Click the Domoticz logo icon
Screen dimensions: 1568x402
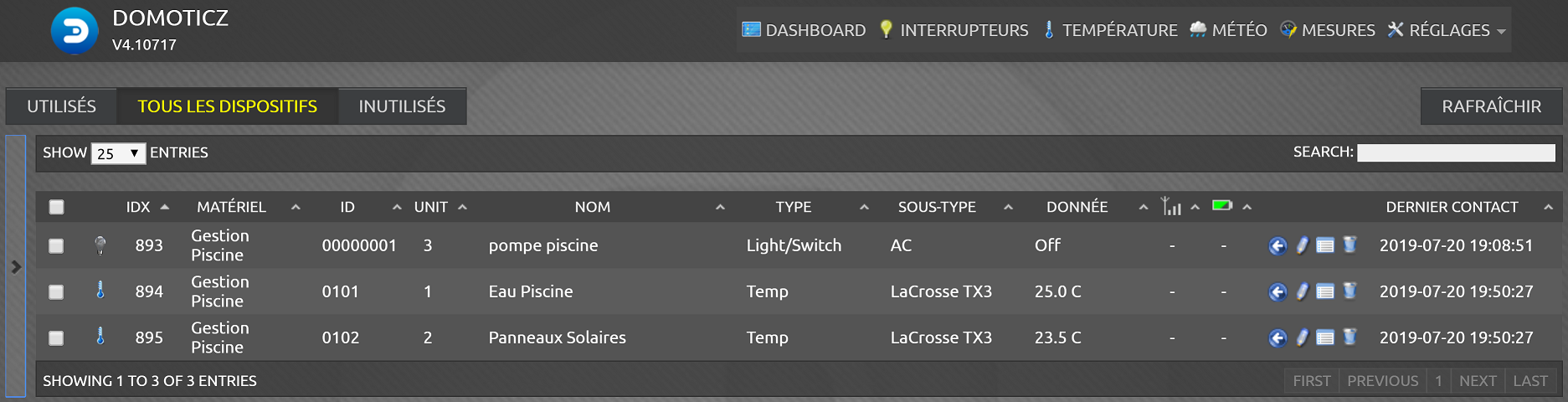tap(75, 31)
